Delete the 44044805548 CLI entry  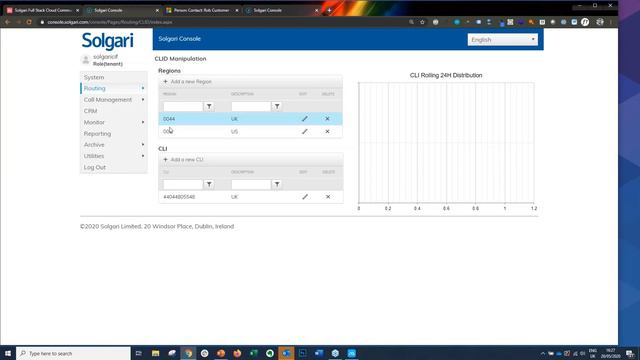(328, 197)
